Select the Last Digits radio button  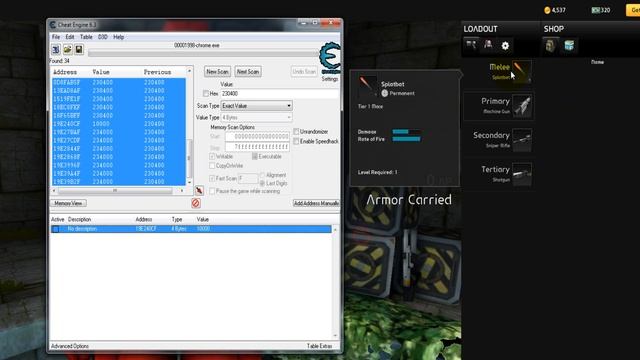(x=262, y=184)
